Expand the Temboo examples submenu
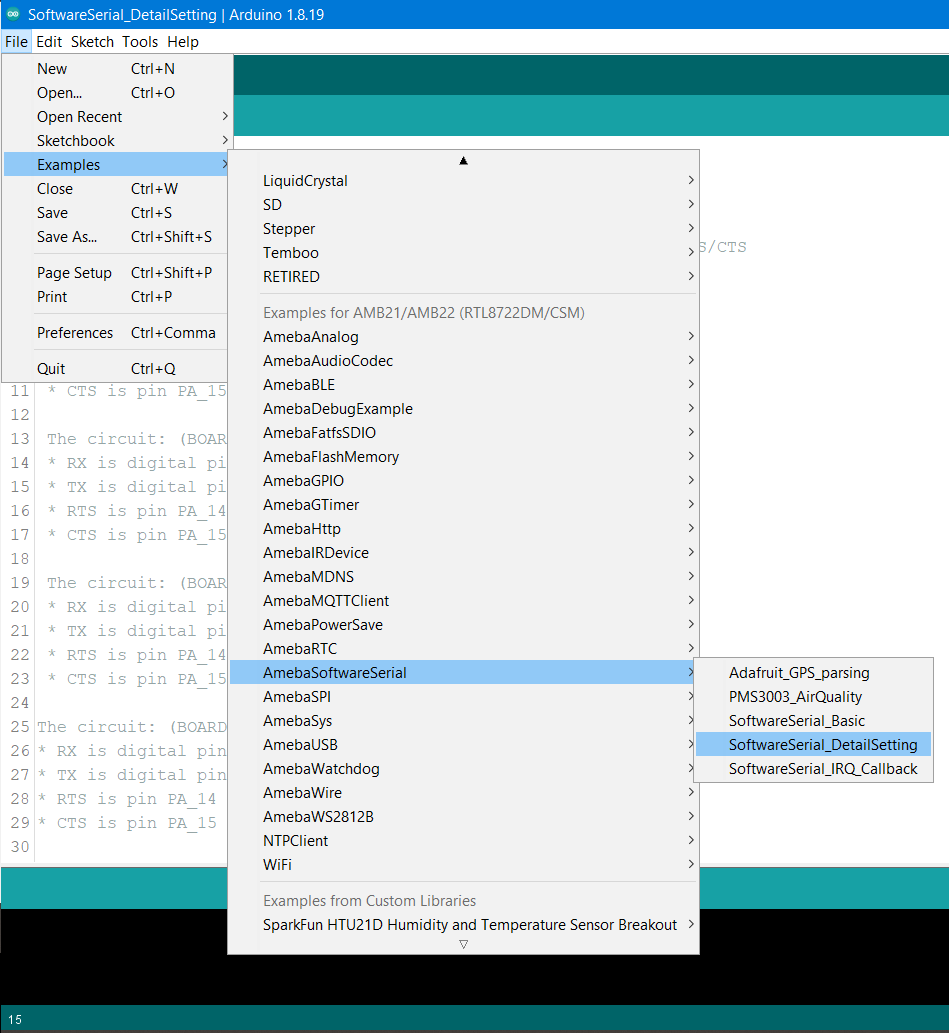Viewport: 949px width, 1033px height. (x=463, y=253)
